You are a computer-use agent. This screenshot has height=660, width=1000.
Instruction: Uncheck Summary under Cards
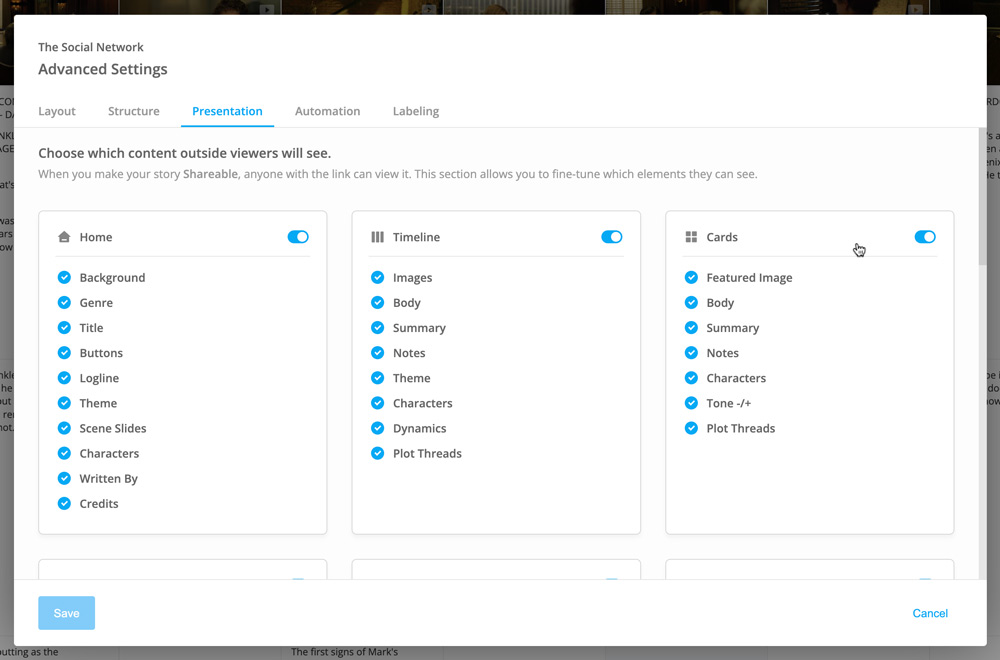(691, 328)
